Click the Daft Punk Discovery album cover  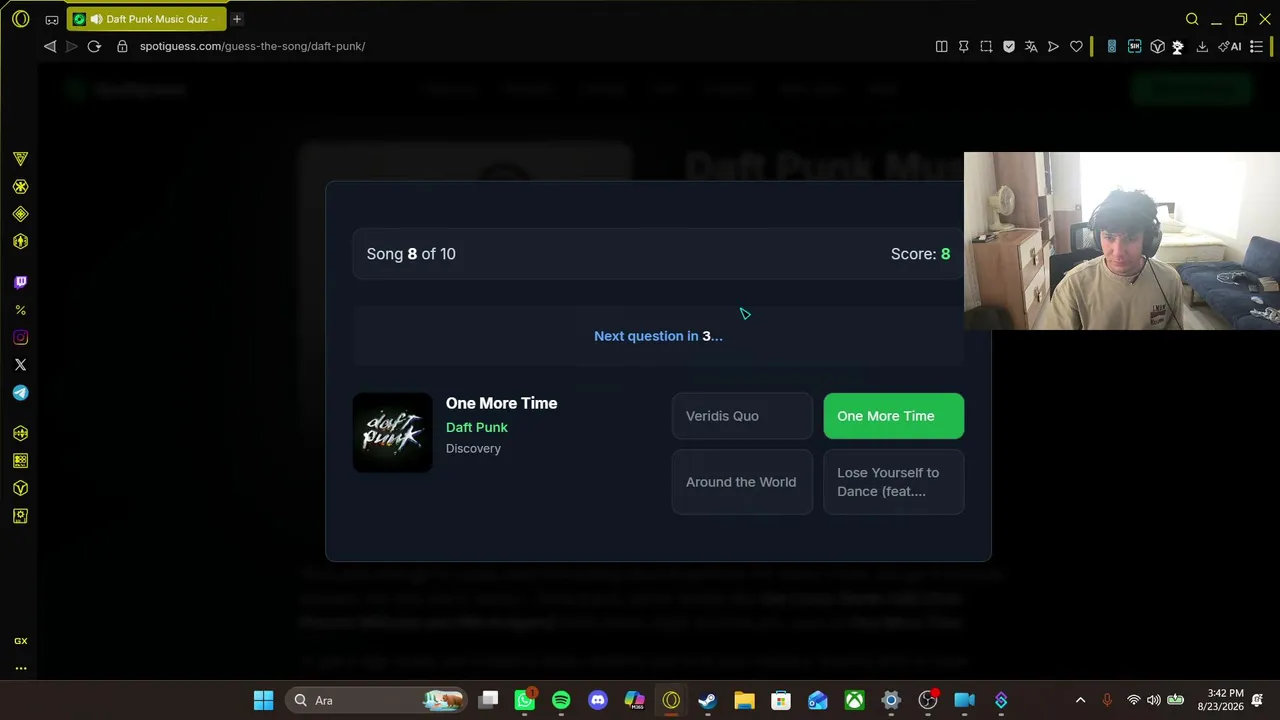(393, 432)
